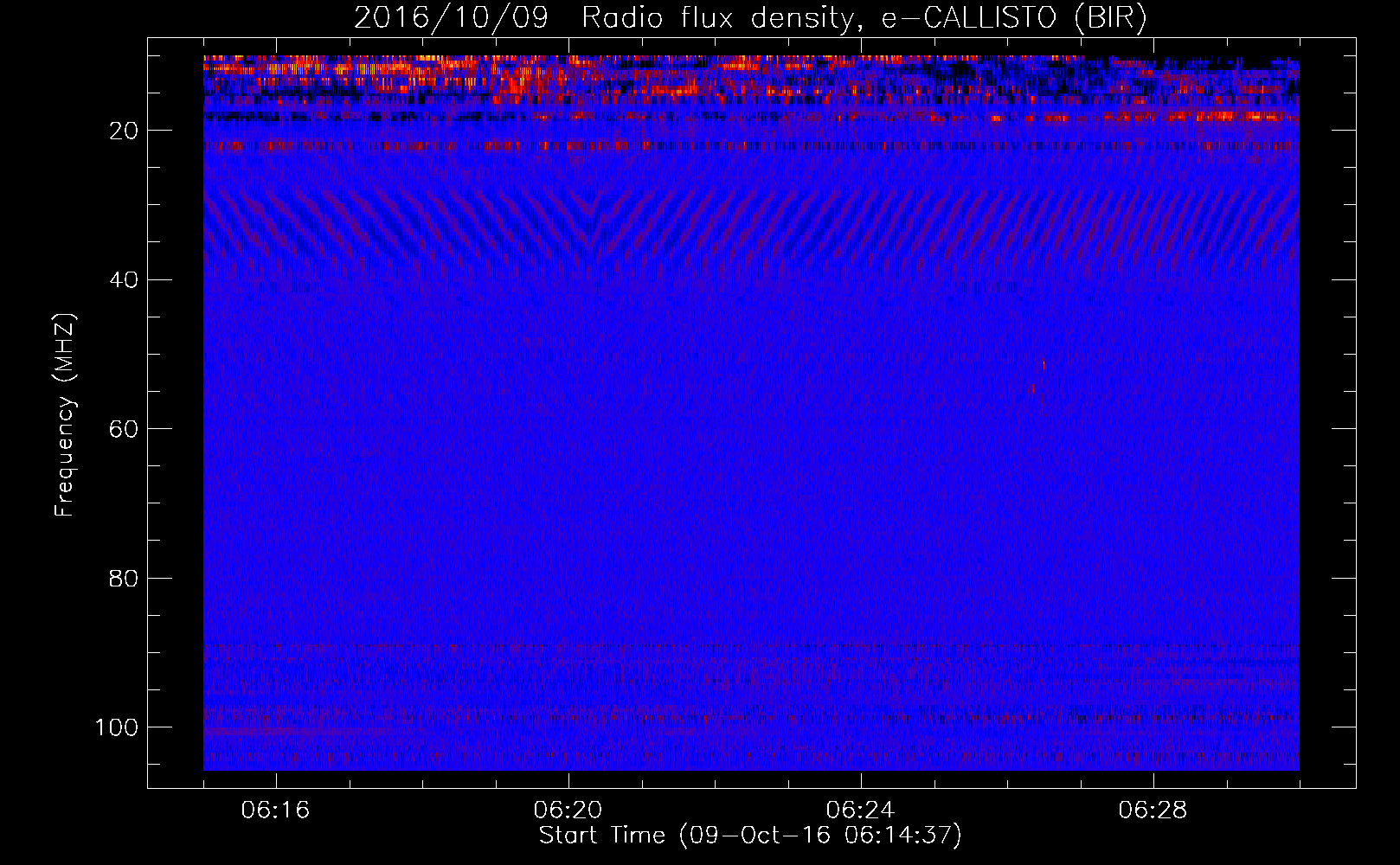Click the 06:28 time tick label
Image resolution: width=1400 pixels, height=865 pixels.
(1153, 810)
